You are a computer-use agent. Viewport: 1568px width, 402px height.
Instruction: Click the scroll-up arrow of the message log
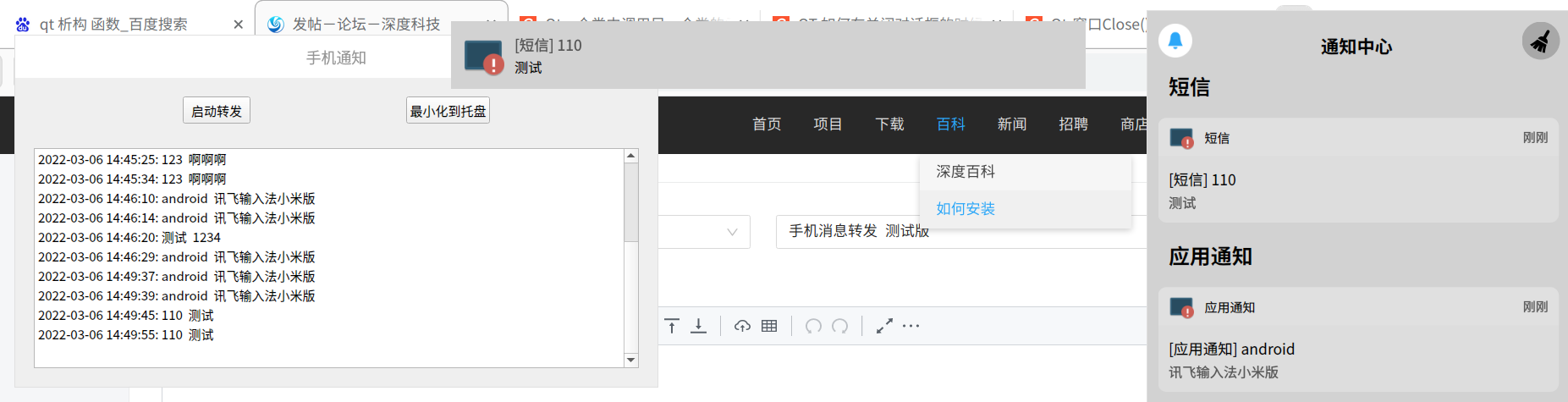pyautogui.click(x=630, y=156)
